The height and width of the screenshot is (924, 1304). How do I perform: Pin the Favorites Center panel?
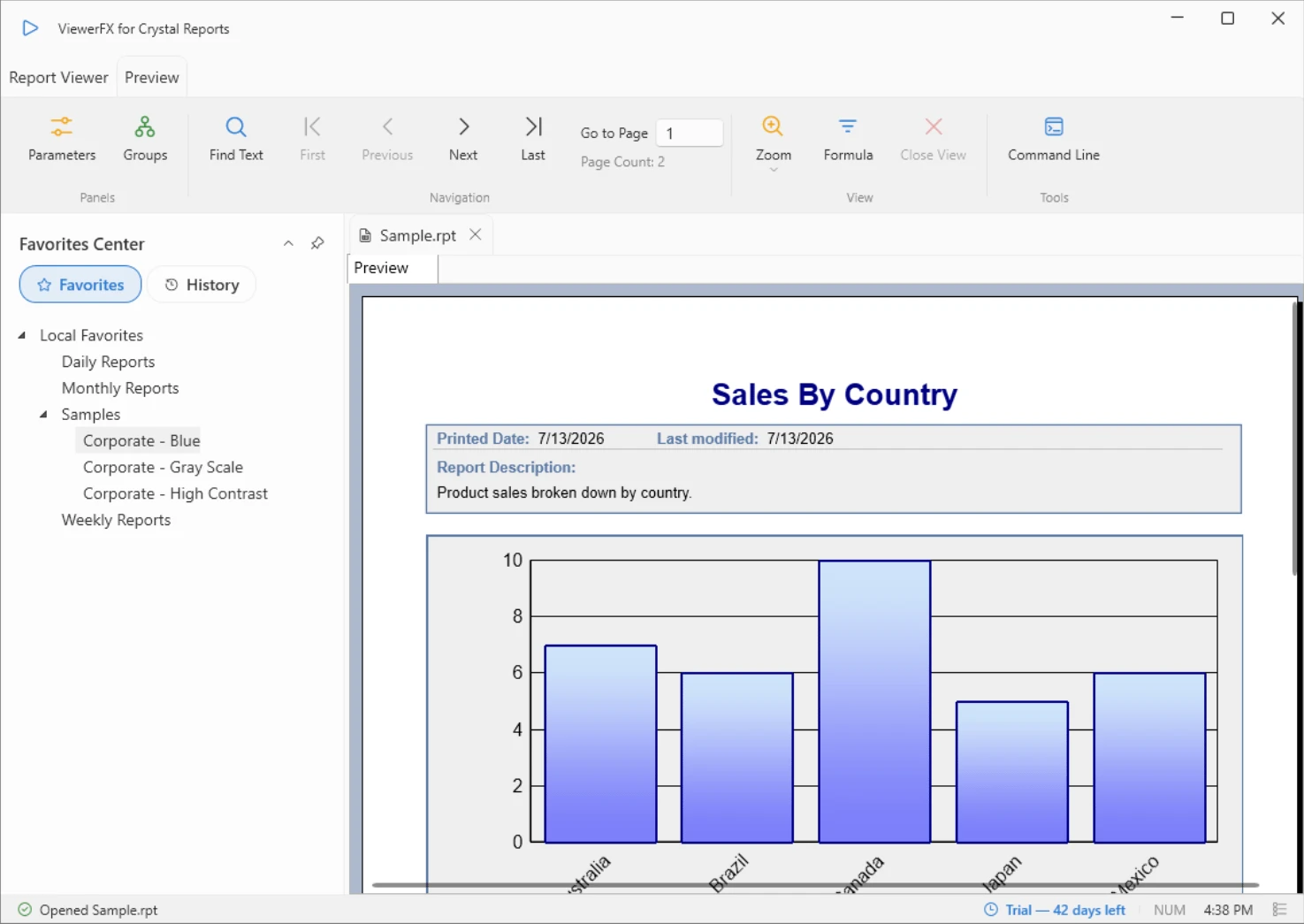click(x=317, y=243)
